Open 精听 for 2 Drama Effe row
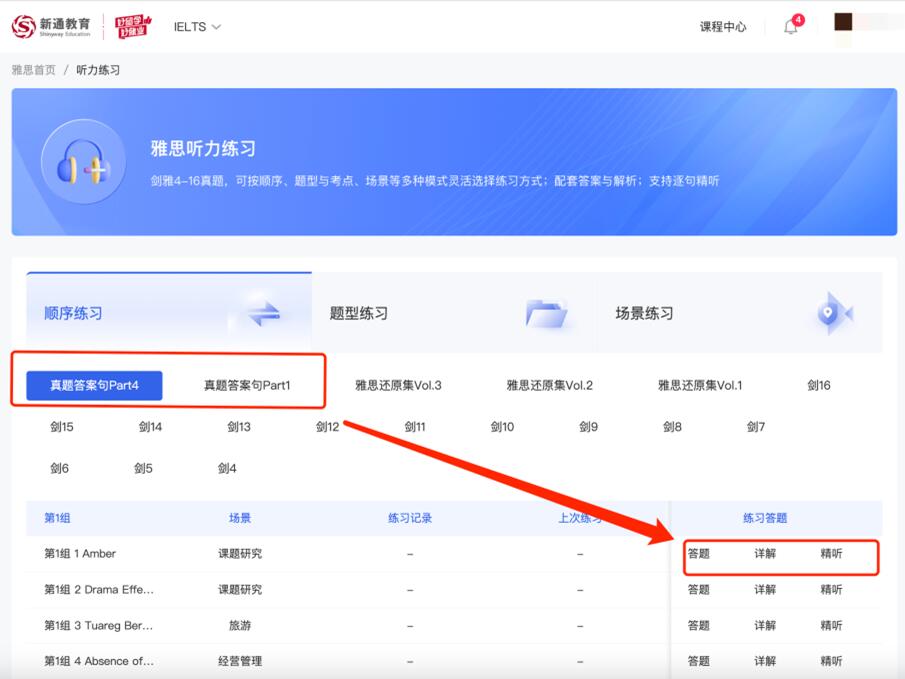This screenshot has width=905, height=679. [831, 590]
